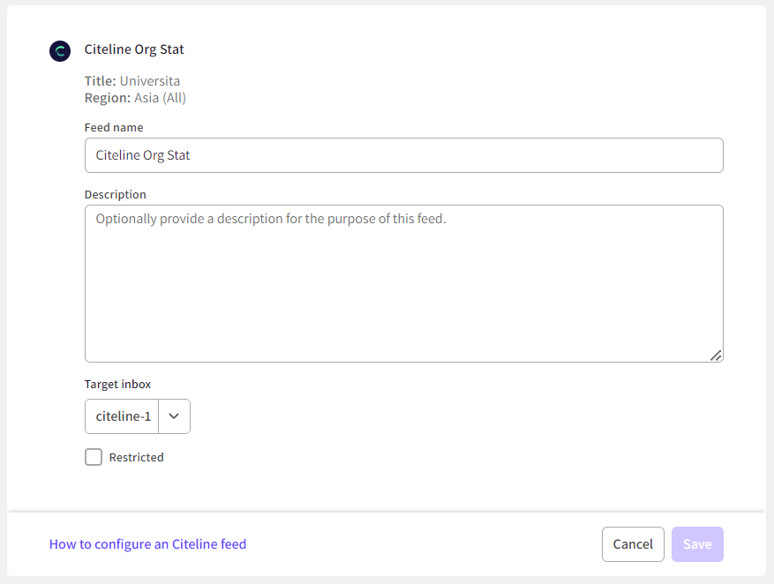Click the Save button
Viewport: 774px width, 584px height.
697,544
